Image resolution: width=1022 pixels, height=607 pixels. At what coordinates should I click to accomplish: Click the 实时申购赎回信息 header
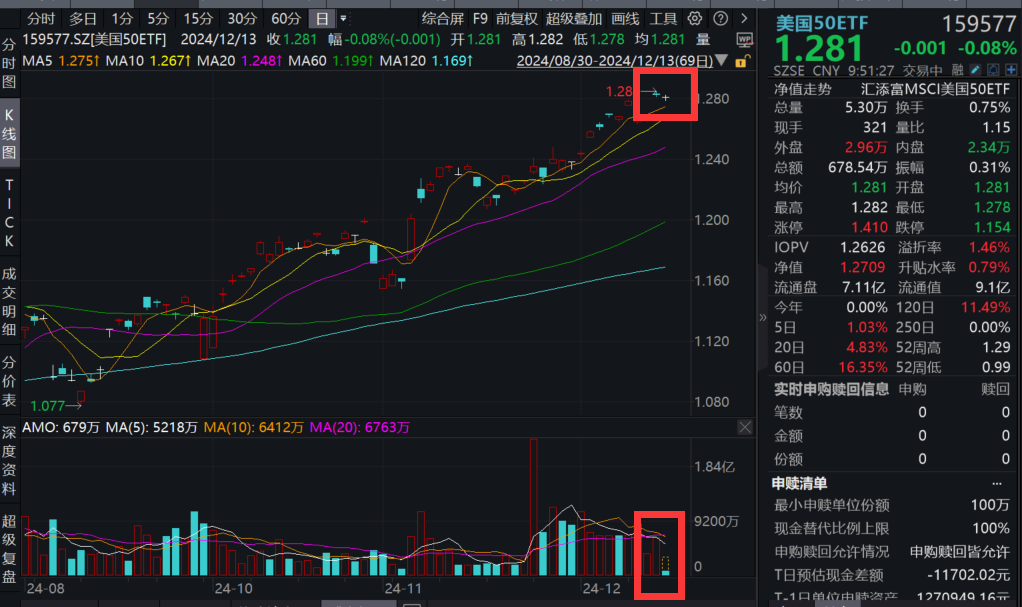click(831, 389)
